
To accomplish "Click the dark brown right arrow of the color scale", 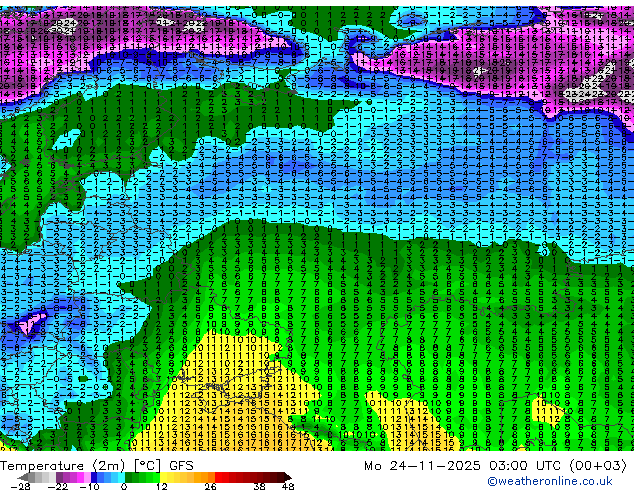I will (288, 477).
